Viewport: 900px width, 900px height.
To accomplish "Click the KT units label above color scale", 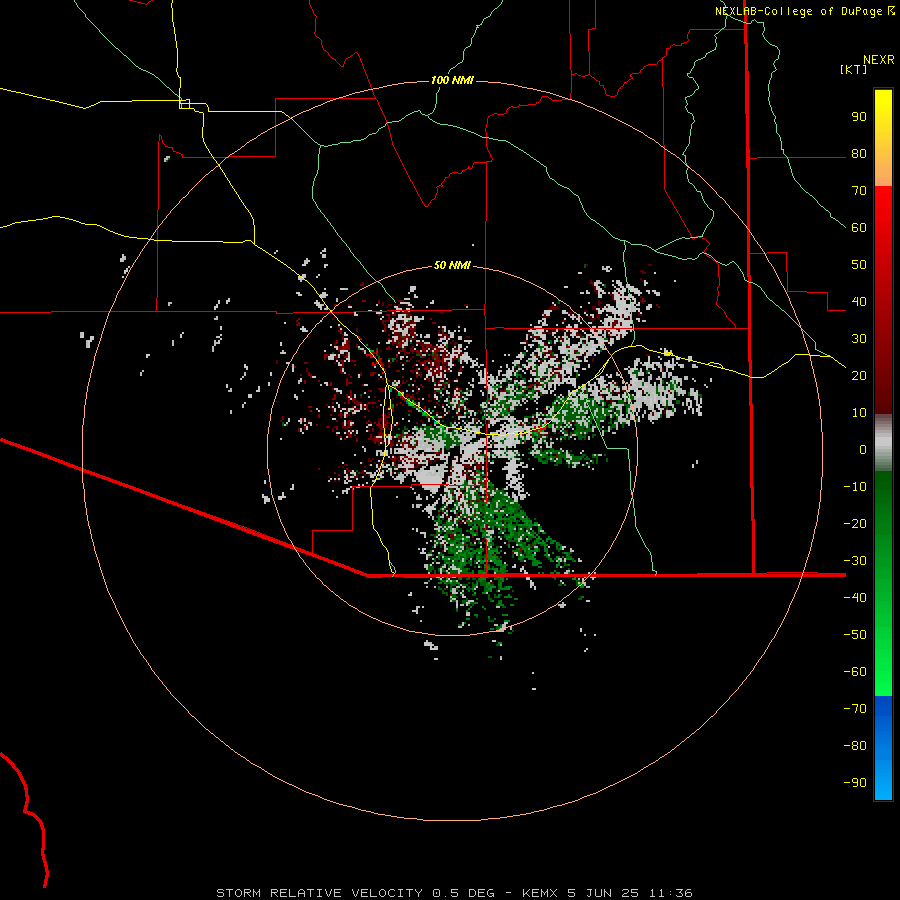I will [854, 69].
